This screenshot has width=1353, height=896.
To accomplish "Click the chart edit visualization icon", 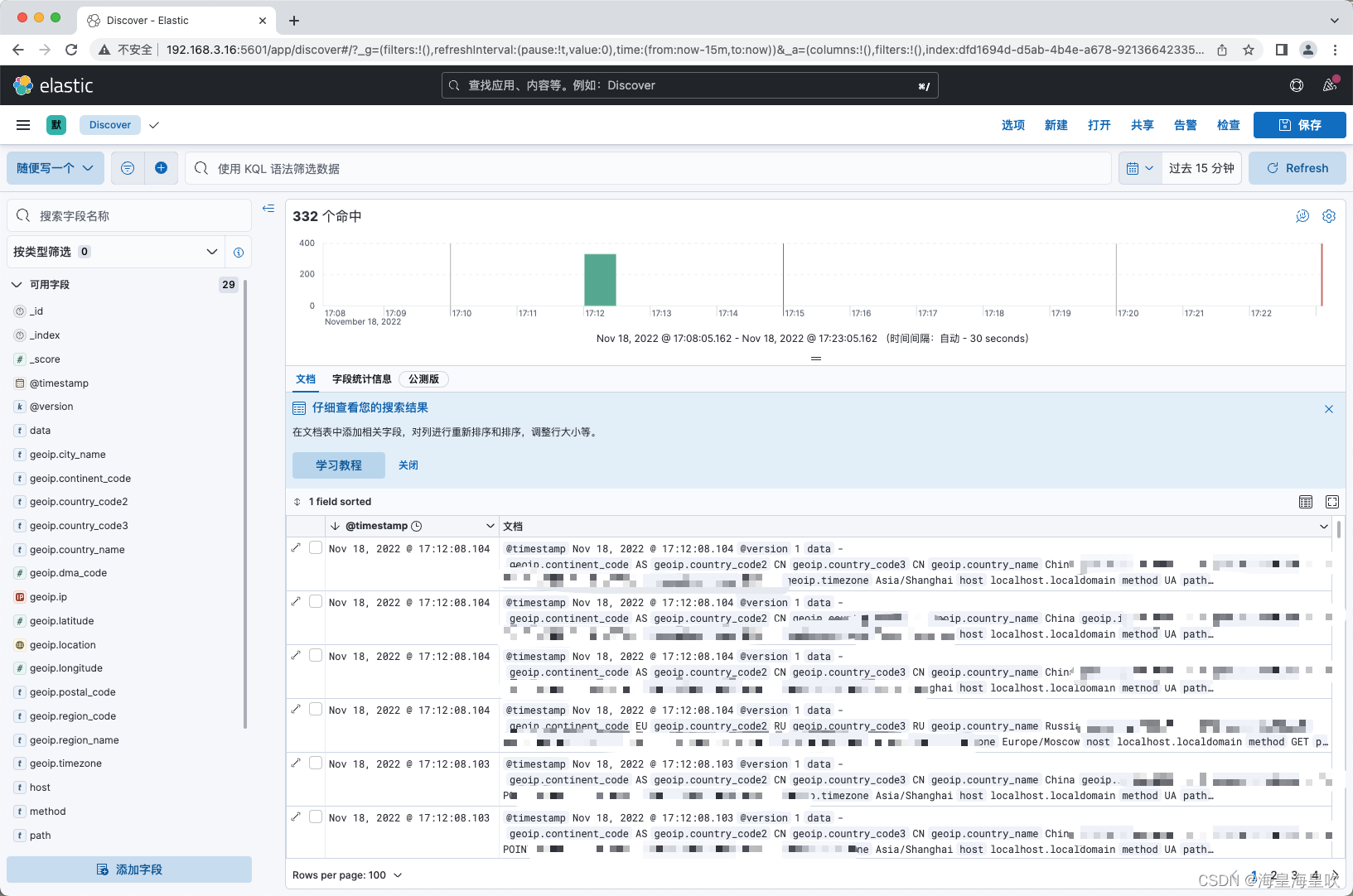I will click(x=1302, y=216).
